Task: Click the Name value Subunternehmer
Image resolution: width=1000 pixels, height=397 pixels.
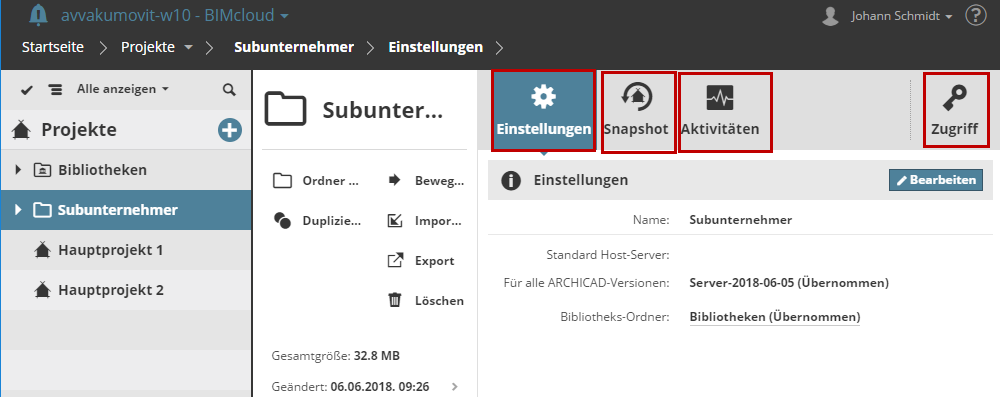Action: click(740, 220)
